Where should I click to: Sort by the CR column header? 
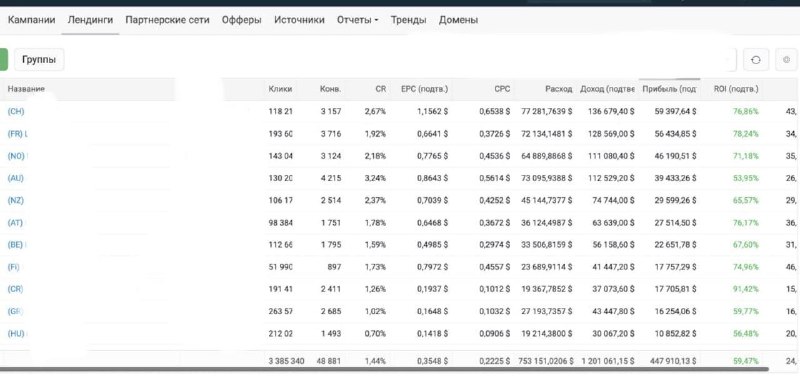click(381, 89)
